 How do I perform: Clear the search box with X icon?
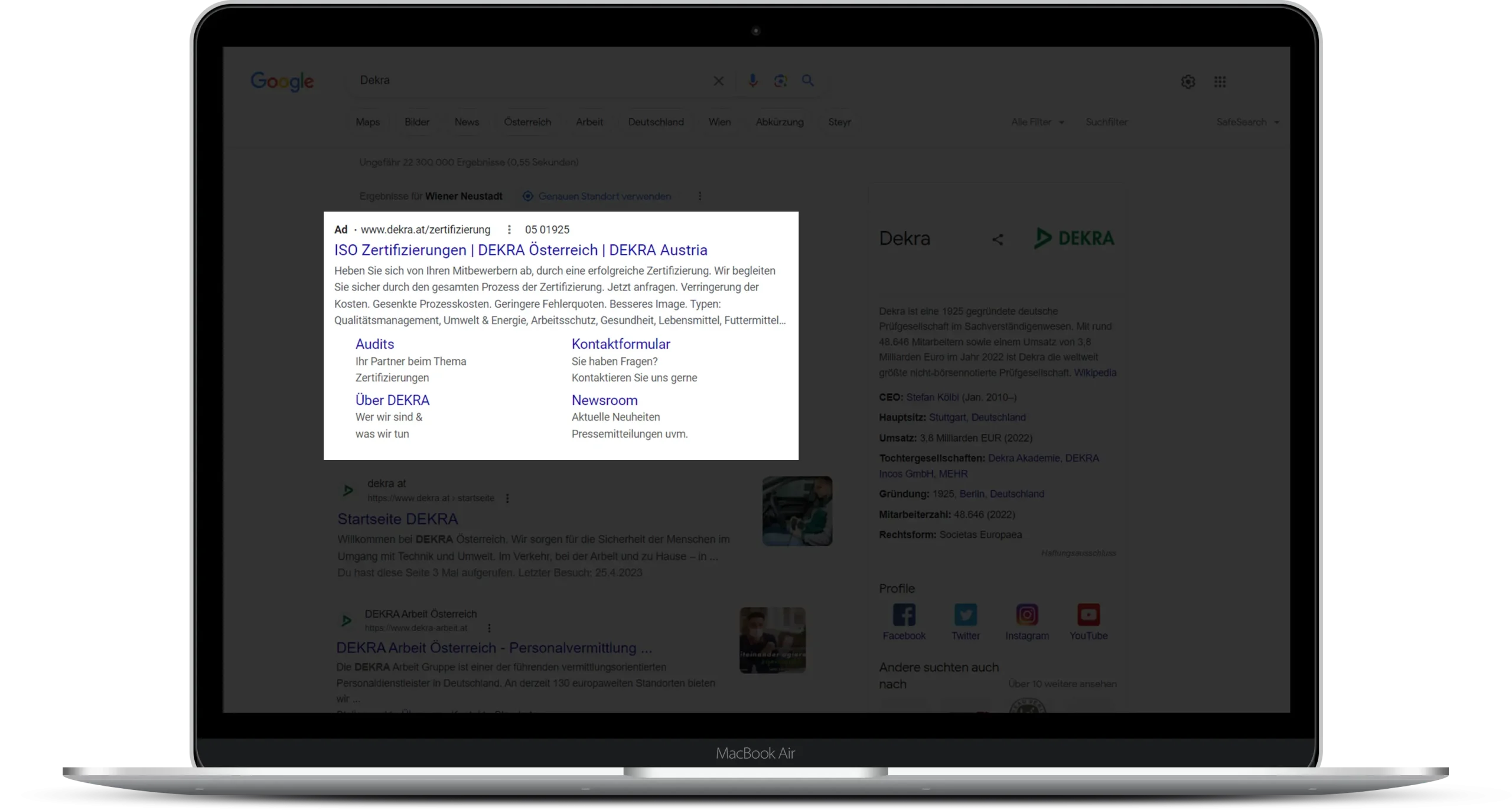pos(718,81)
